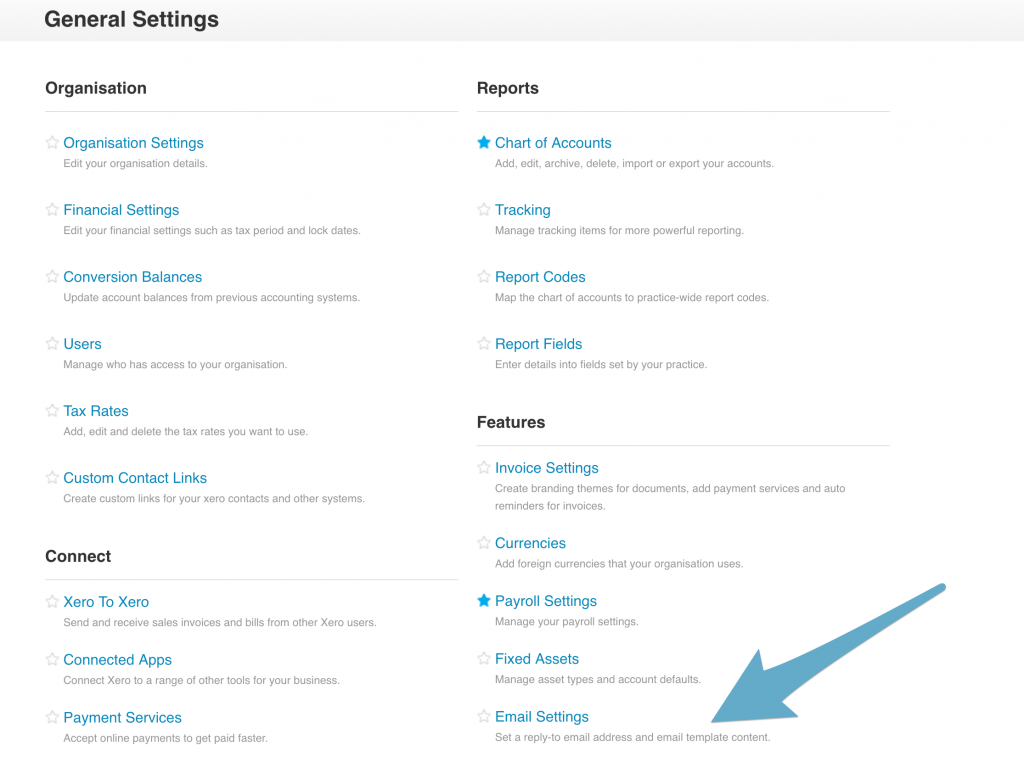Unfavorite Payroll Settings via its blue star
The width and height of the screenshot is (1024, 773).
[484, 601]
